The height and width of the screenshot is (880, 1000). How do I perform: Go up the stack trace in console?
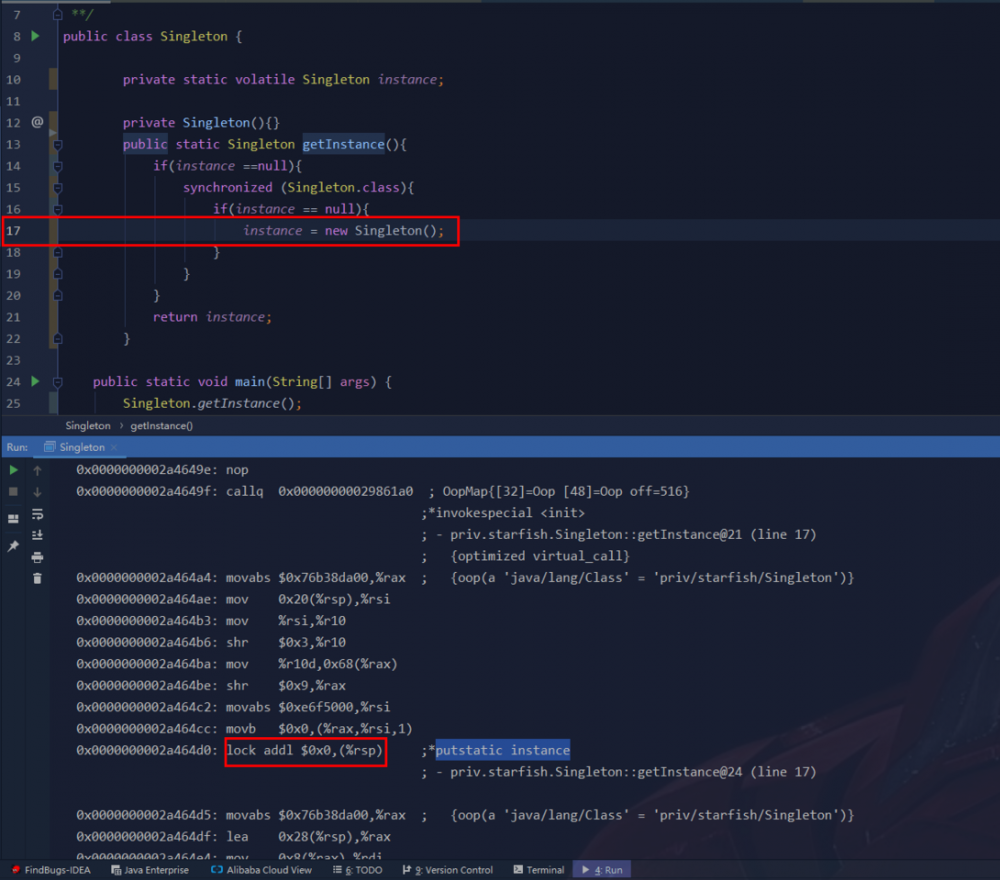(38, 470)
